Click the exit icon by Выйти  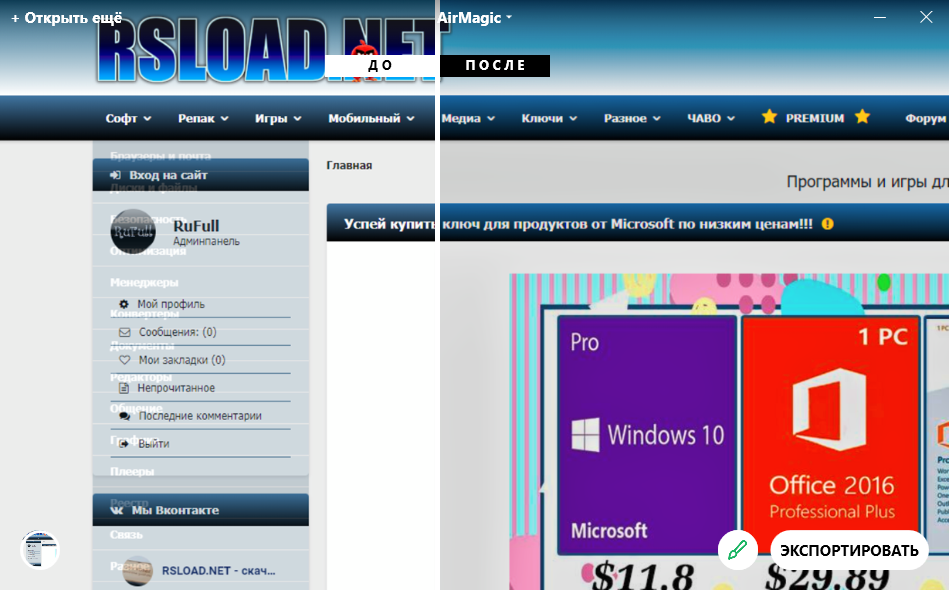(x=124, y=444)
